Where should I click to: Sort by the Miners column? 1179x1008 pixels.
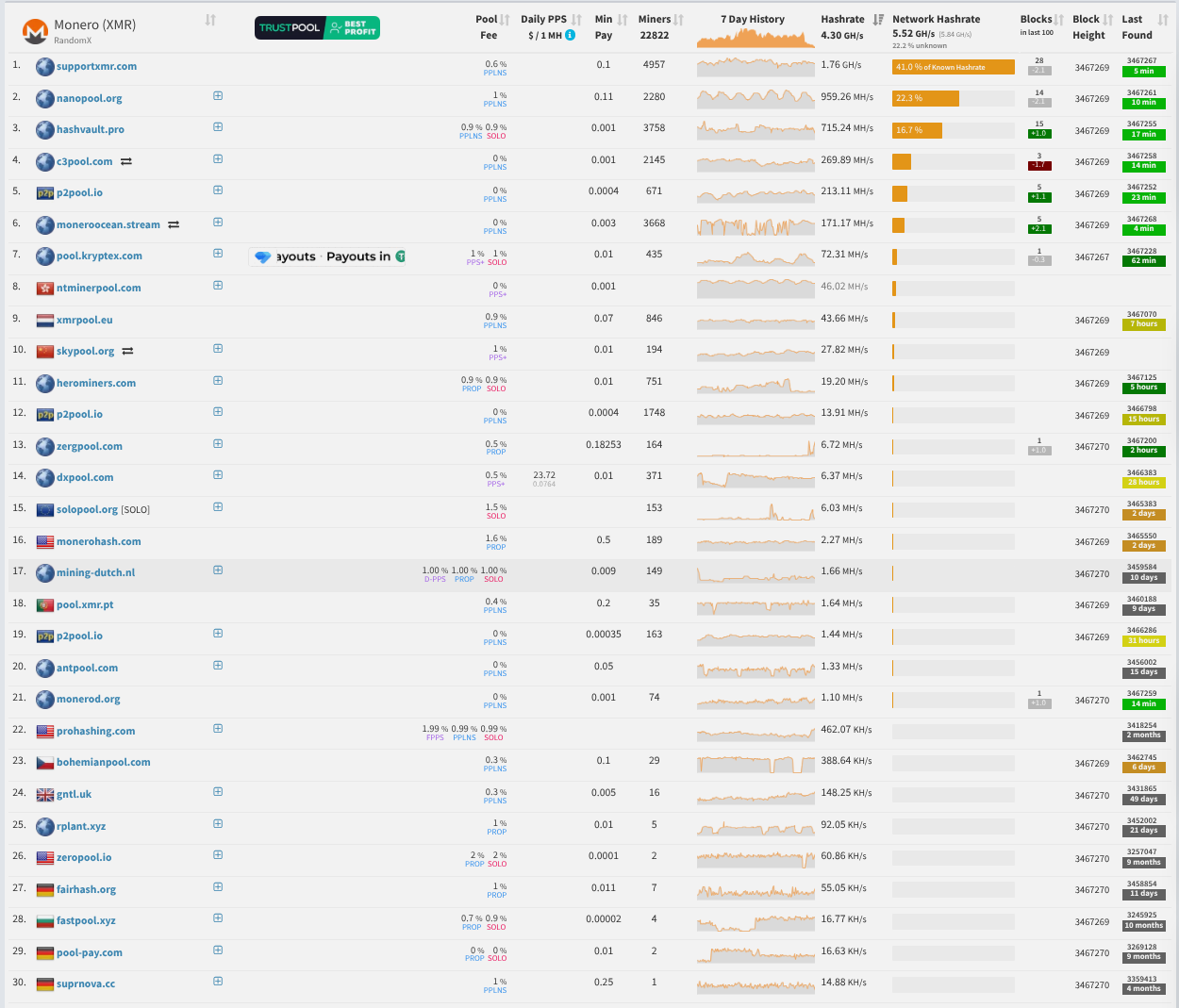[678, 19]
